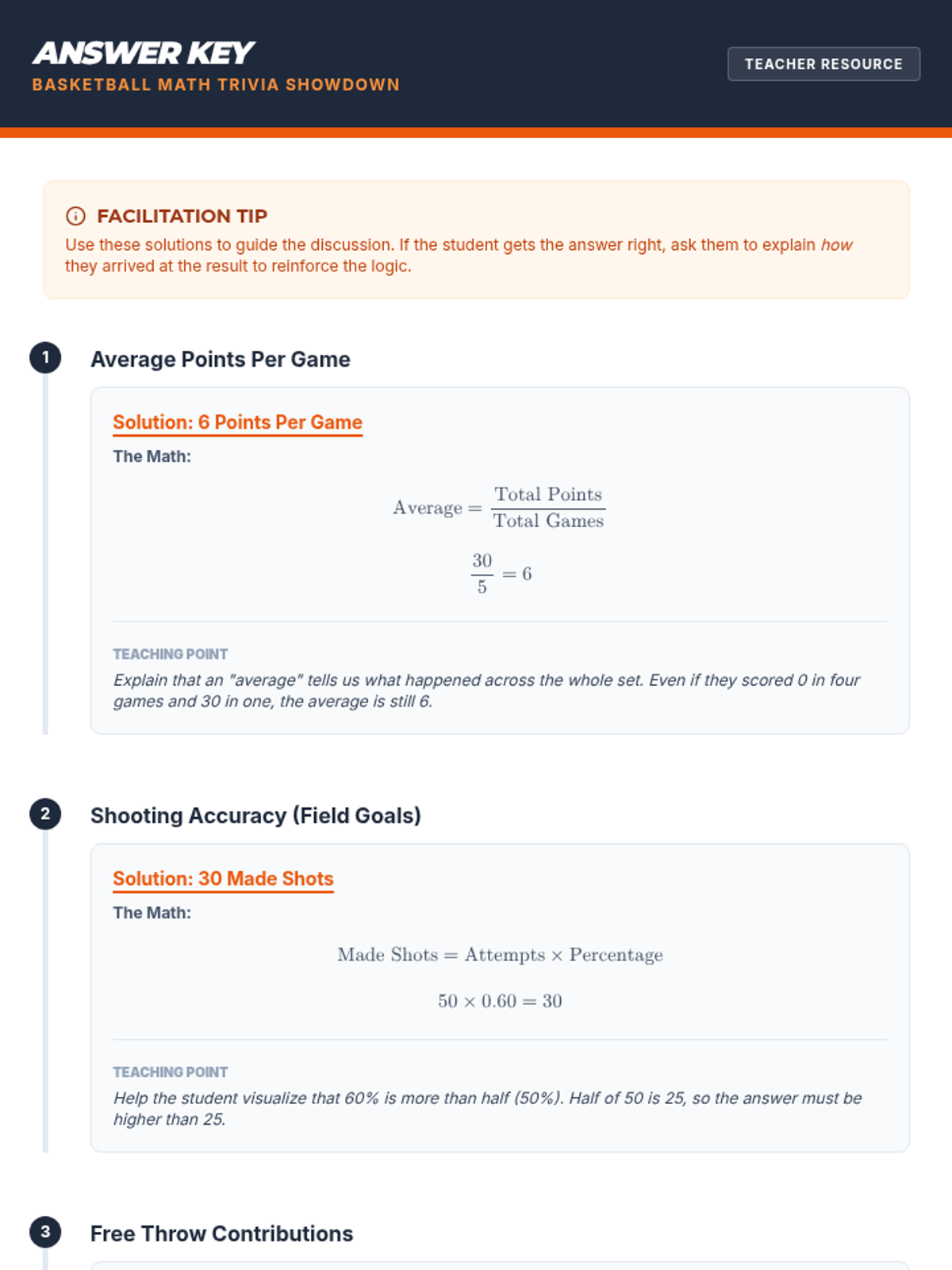Click the info icon beside Facilitation Tip
The height and width of the screenshot is (1270, 952).
coord(75,216)
